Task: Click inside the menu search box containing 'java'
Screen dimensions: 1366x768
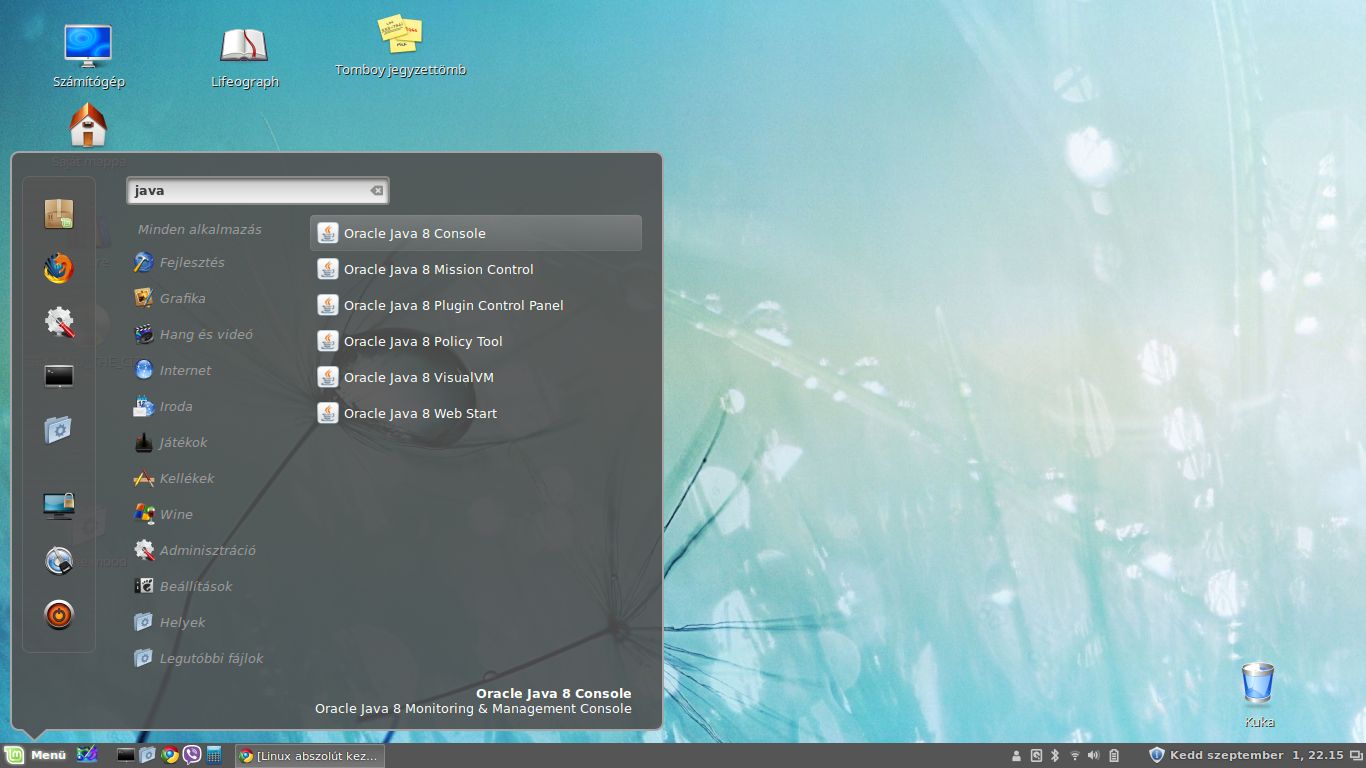Action: (x=257, y=191)
